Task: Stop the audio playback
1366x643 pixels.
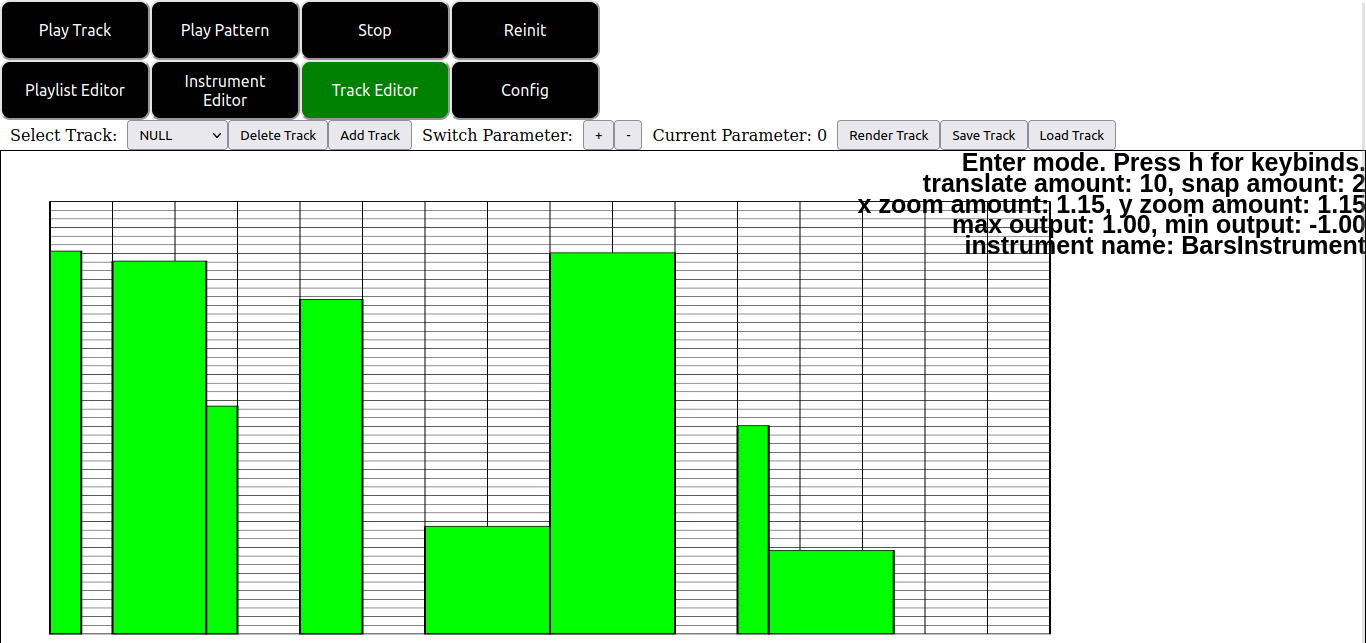Action: pyautogui.click(x=375, y=30)
